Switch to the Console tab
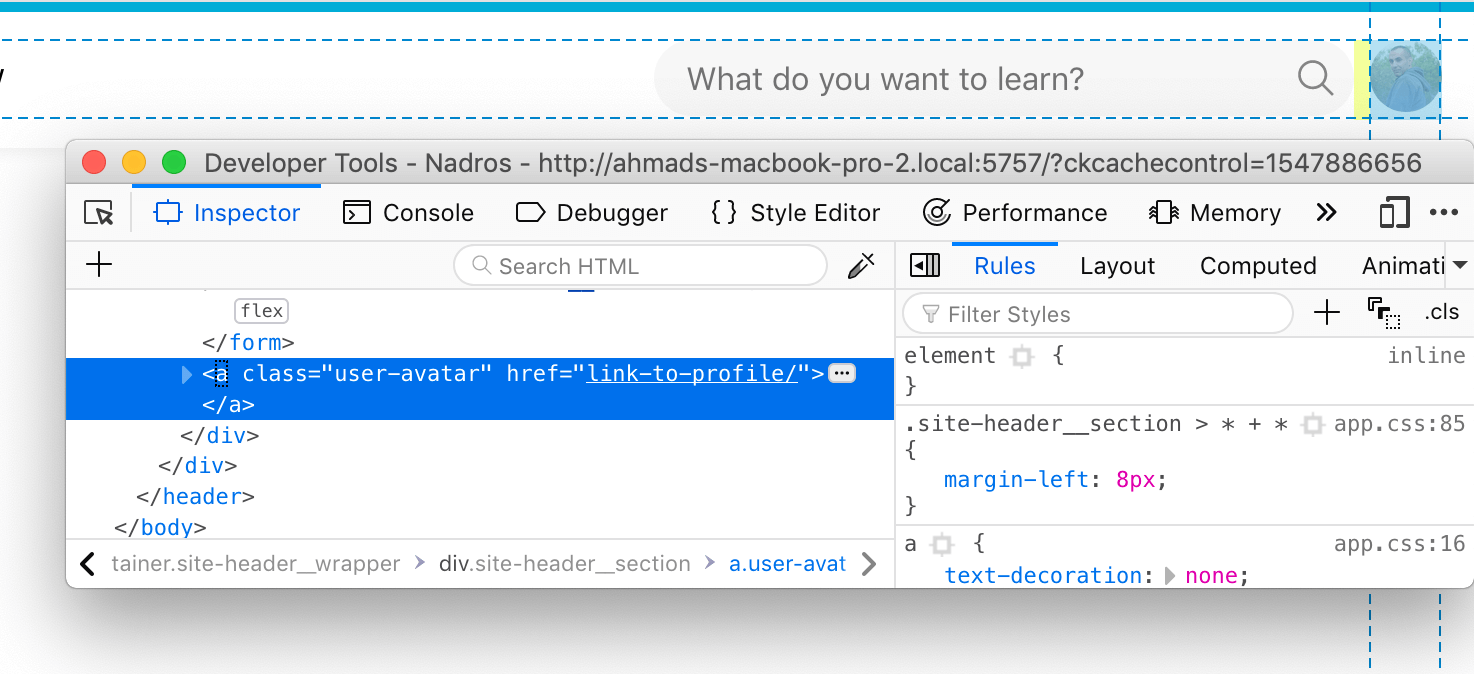Screen dimensions: 1474x674 408,213
